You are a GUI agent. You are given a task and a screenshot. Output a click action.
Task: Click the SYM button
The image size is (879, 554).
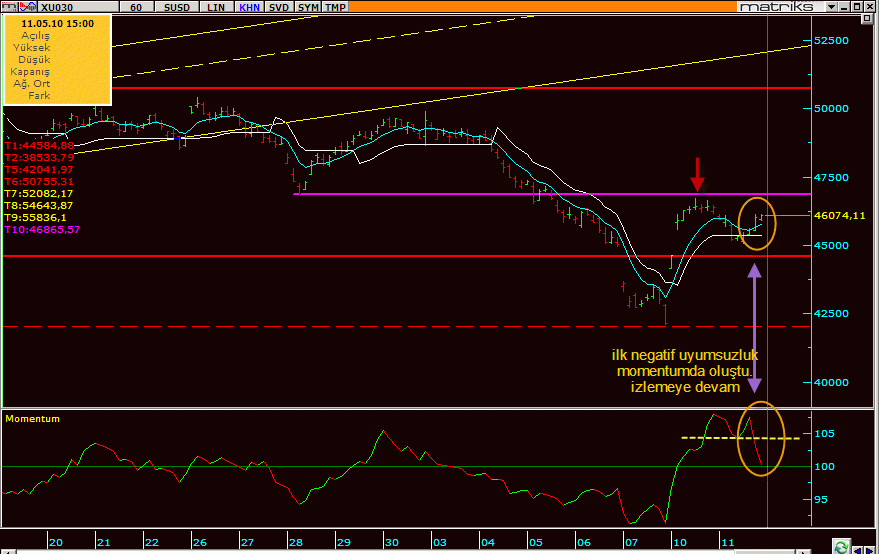click(309, 7)
